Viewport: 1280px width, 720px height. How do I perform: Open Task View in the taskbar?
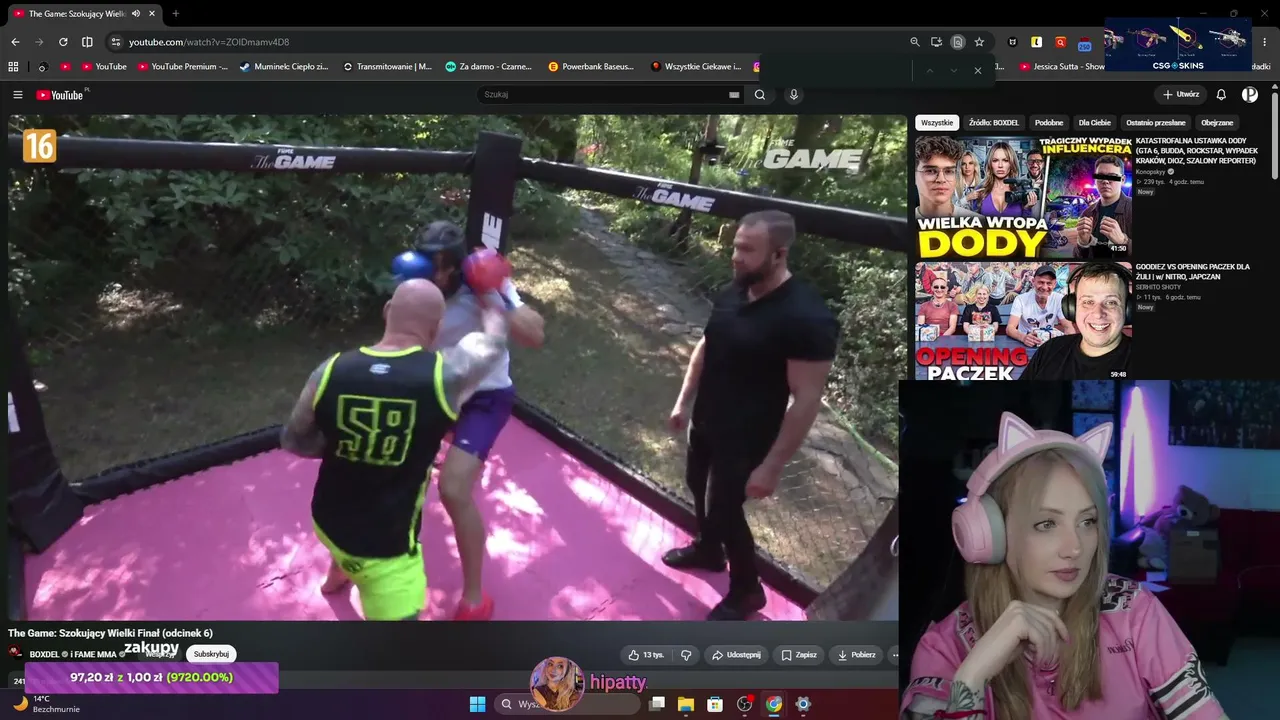pyautogui.click(x=657, y=704)
